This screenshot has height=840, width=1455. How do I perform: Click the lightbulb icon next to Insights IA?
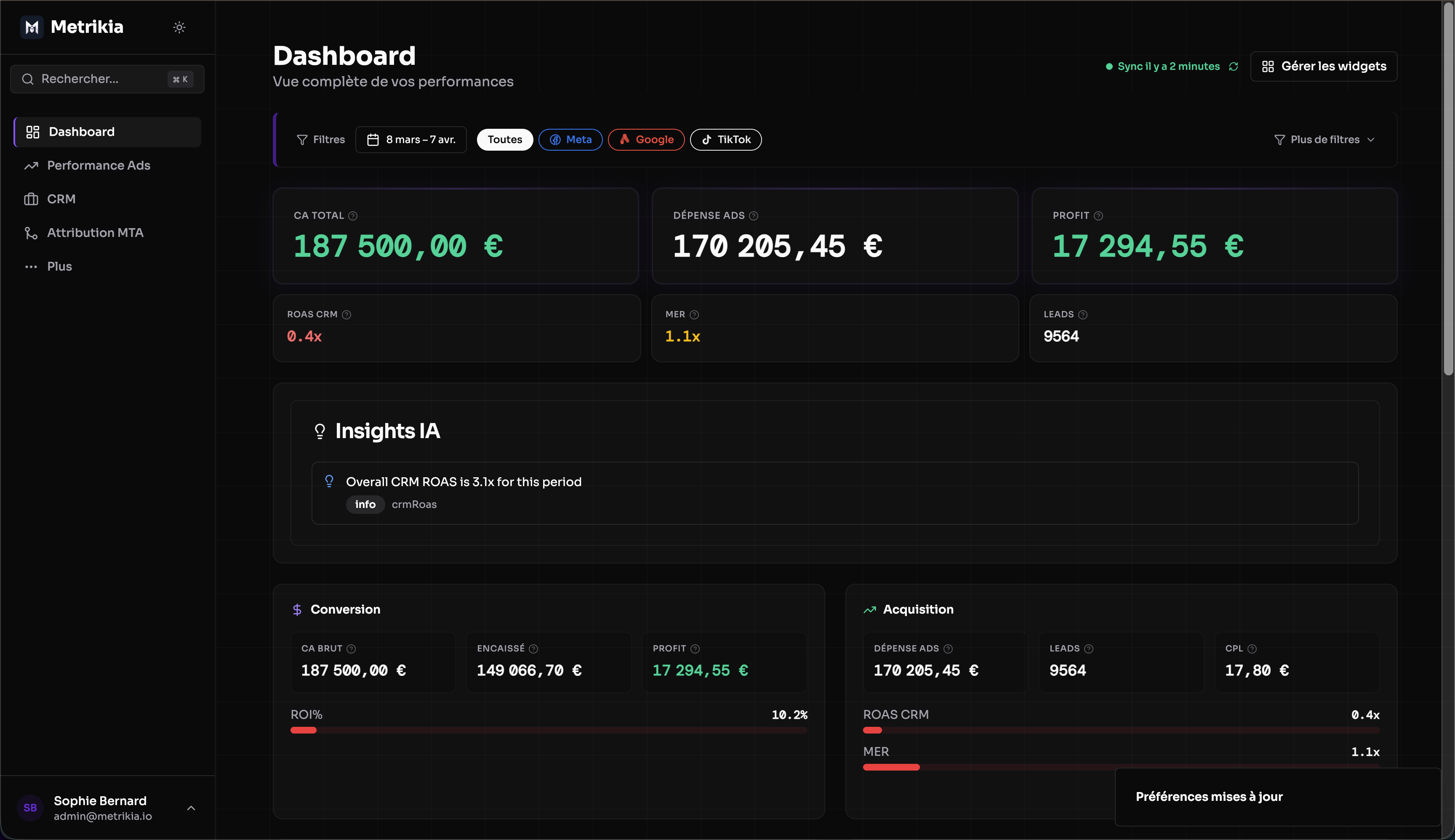point(319,431)
